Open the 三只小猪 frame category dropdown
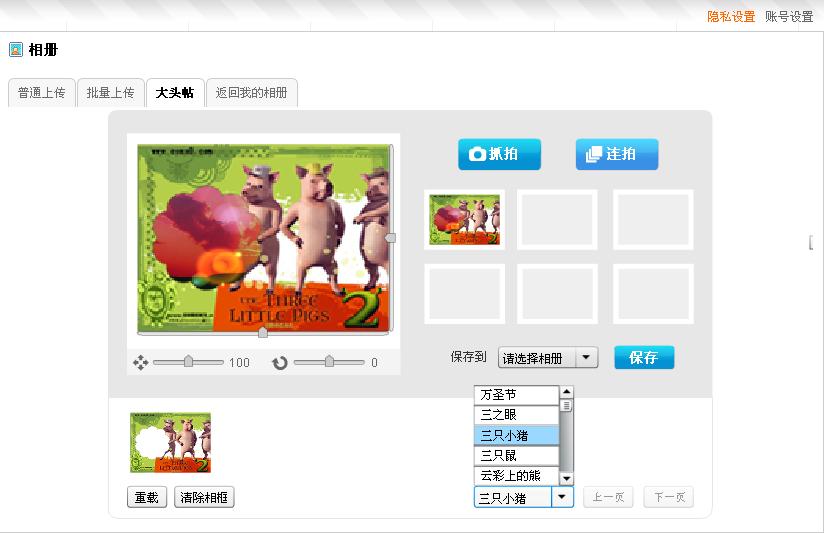Image resolution: width=824 pixels, height=533 pixels. (523, 497)
